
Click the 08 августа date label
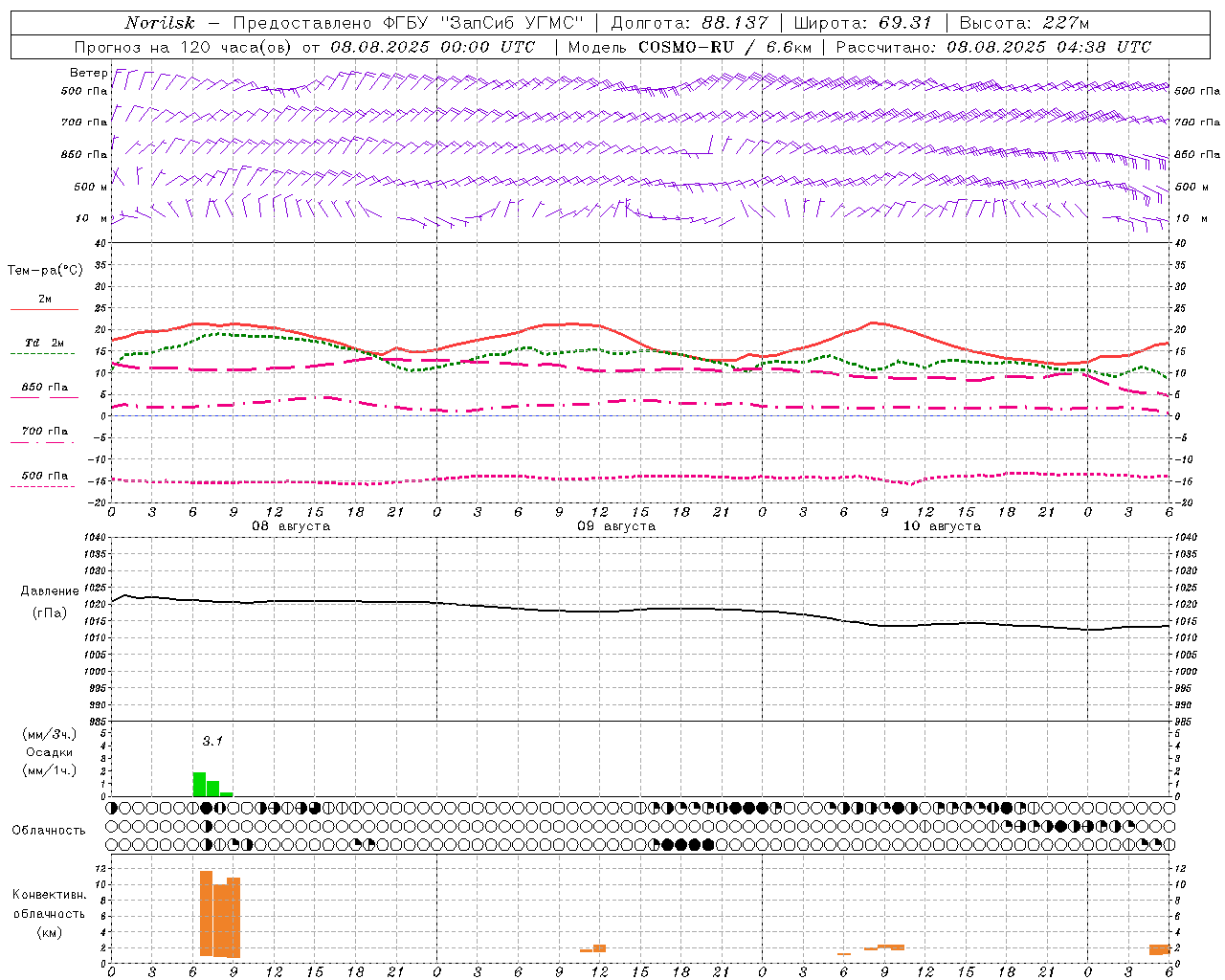[291, 526]
